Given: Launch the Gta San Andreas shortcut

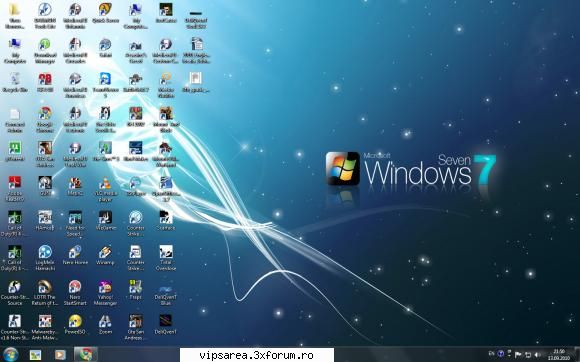Looking at the screenshot, I should (135, 327).
